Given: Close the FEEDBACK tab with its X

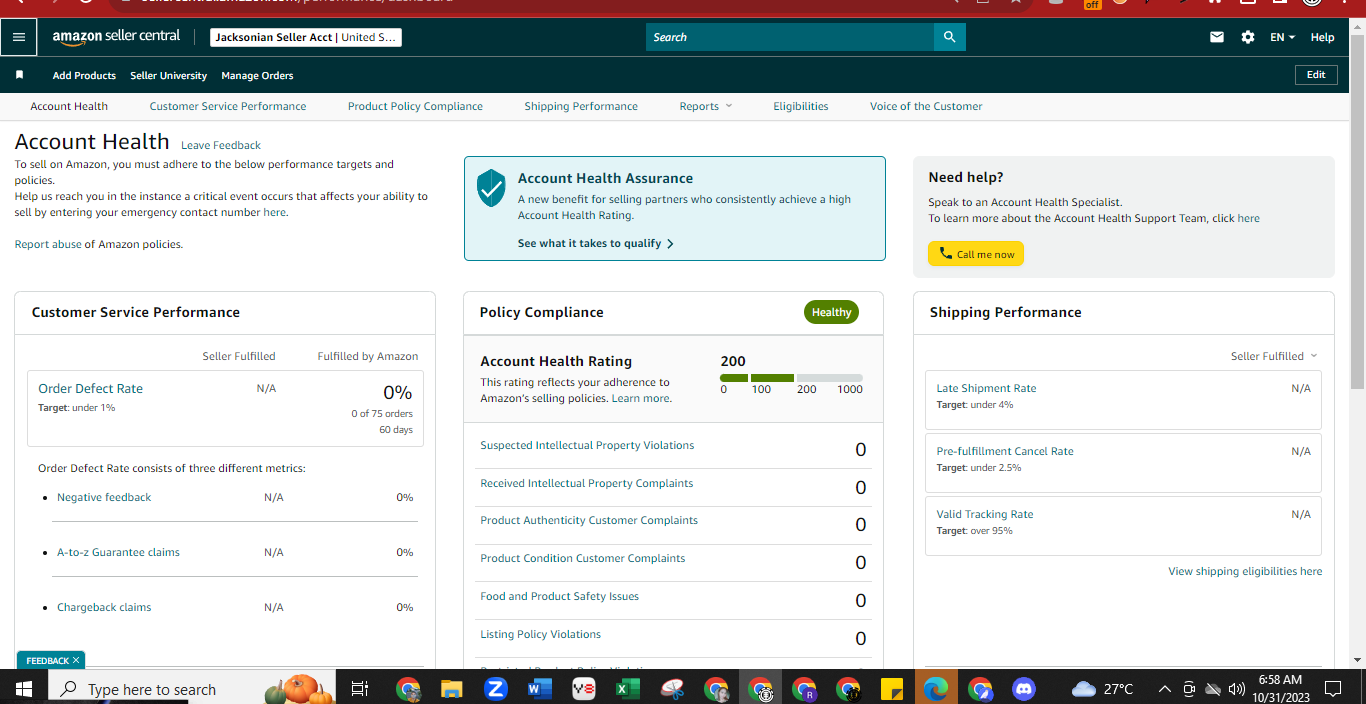Looking at the screenshot, I should pyautogui.click(x=76, y=660).
